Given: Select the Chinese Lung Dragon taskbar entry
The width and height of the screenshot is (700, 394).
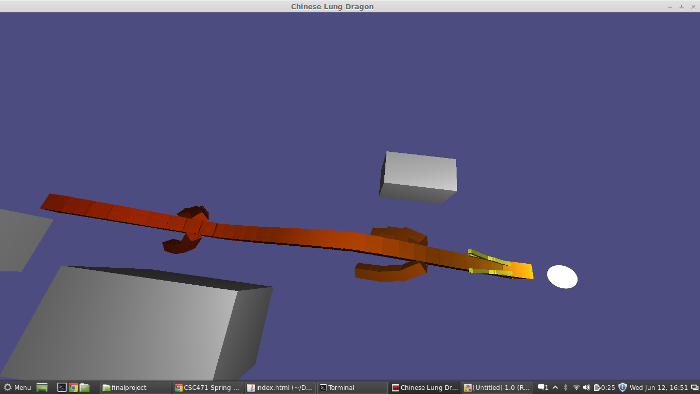Looking at the screenshot, I should (425, 387).
